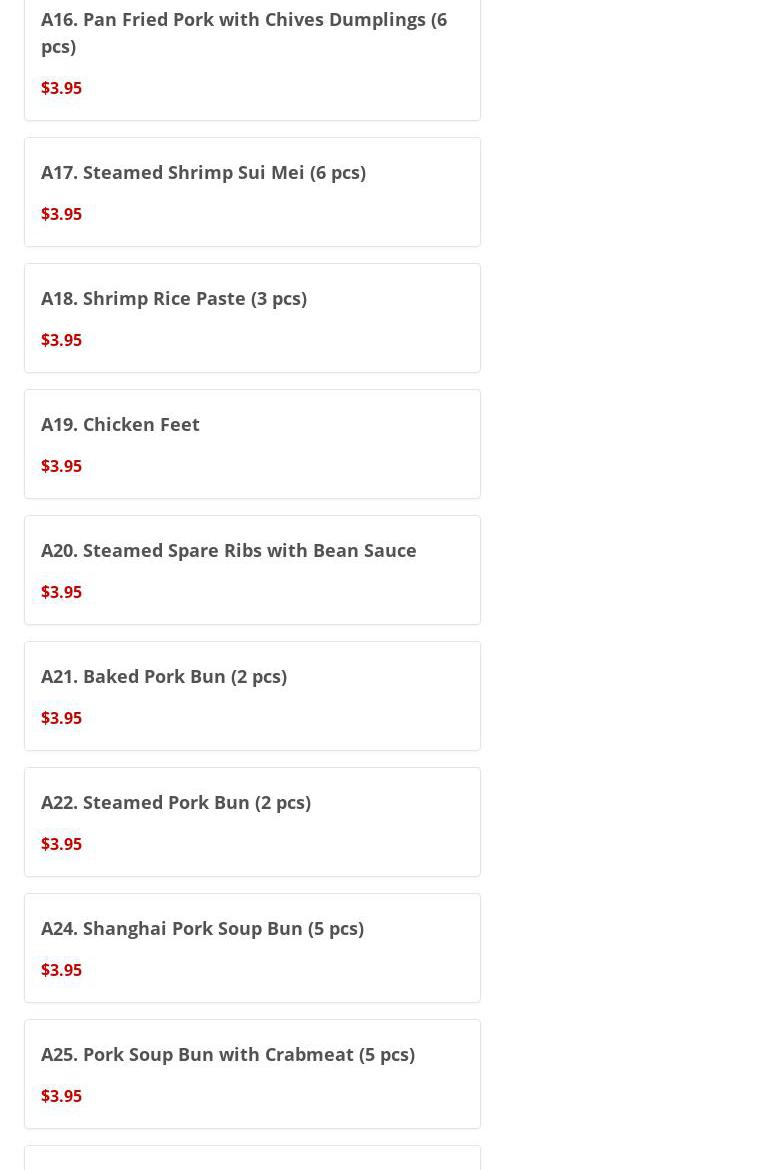Choose A25 Pork Soup Bun with Crabmeat
The height and width of the screenshot is (1170, 770).
pos(228,1054)
